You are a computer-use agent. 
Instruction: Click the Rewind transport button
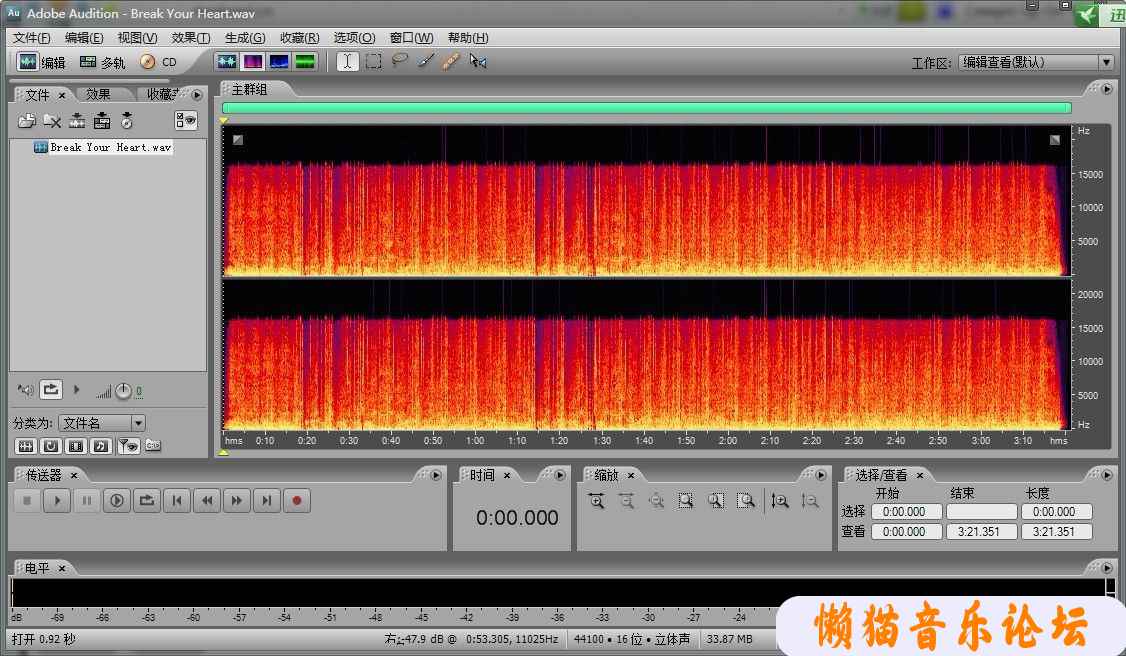pyautogui.click(x=207, y=500)
